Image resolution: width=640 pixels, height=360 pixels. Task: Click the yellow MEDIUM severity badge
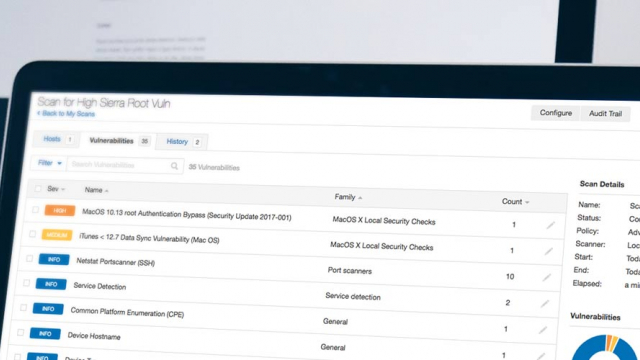coord(57,235)
